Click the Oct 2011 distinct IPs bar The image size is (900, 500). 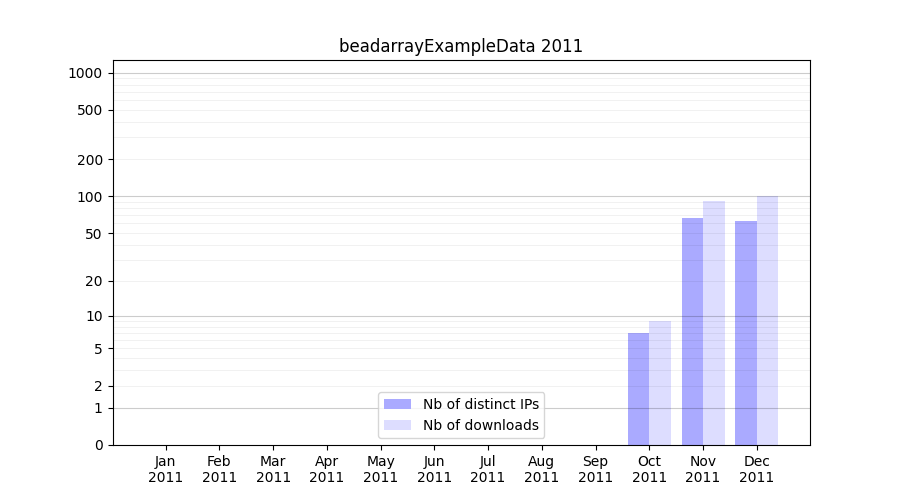[638, 389]
